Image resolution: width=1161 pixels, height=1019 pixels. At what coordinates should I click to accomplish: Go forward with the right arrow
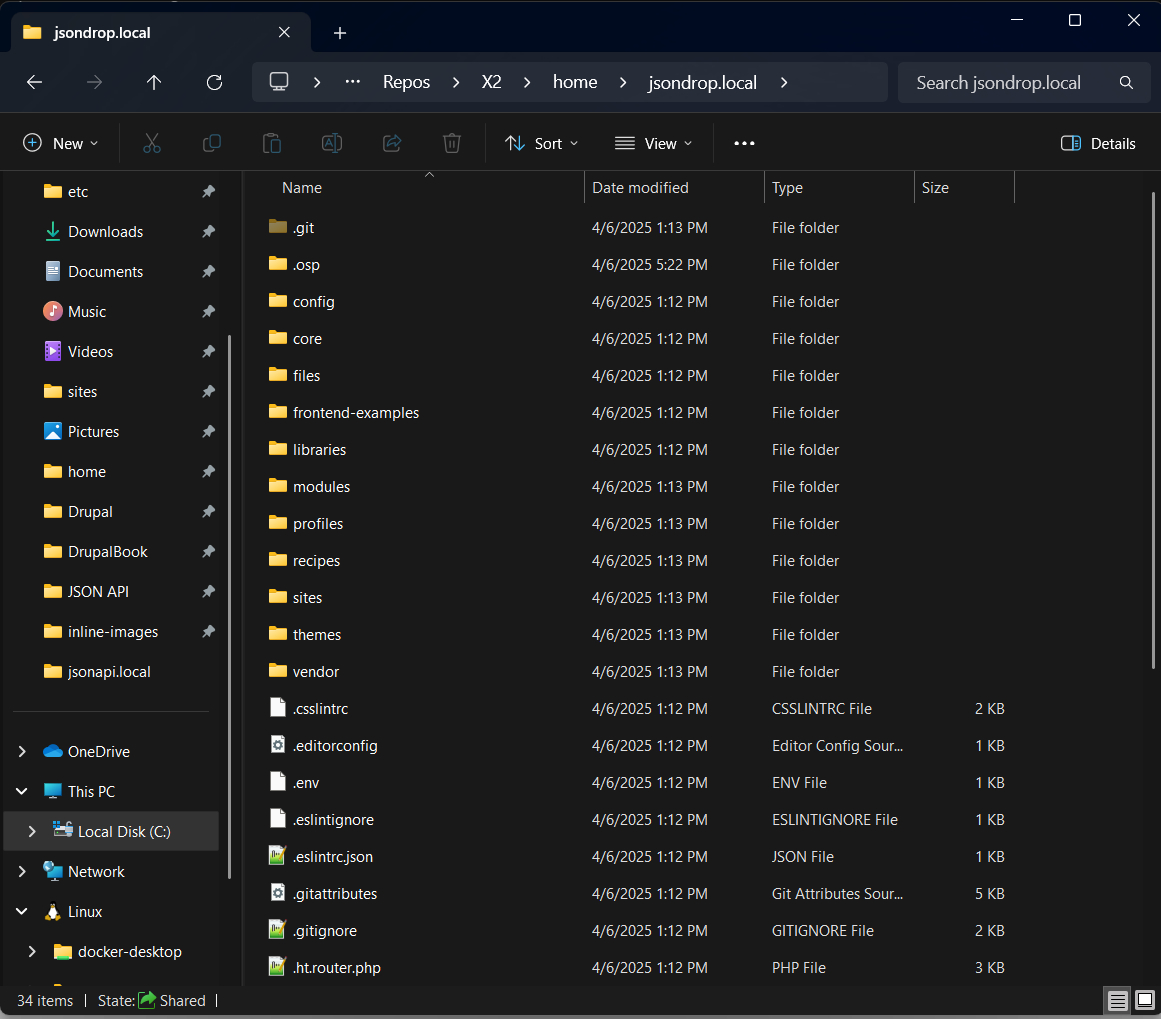[x=94, y=82]
